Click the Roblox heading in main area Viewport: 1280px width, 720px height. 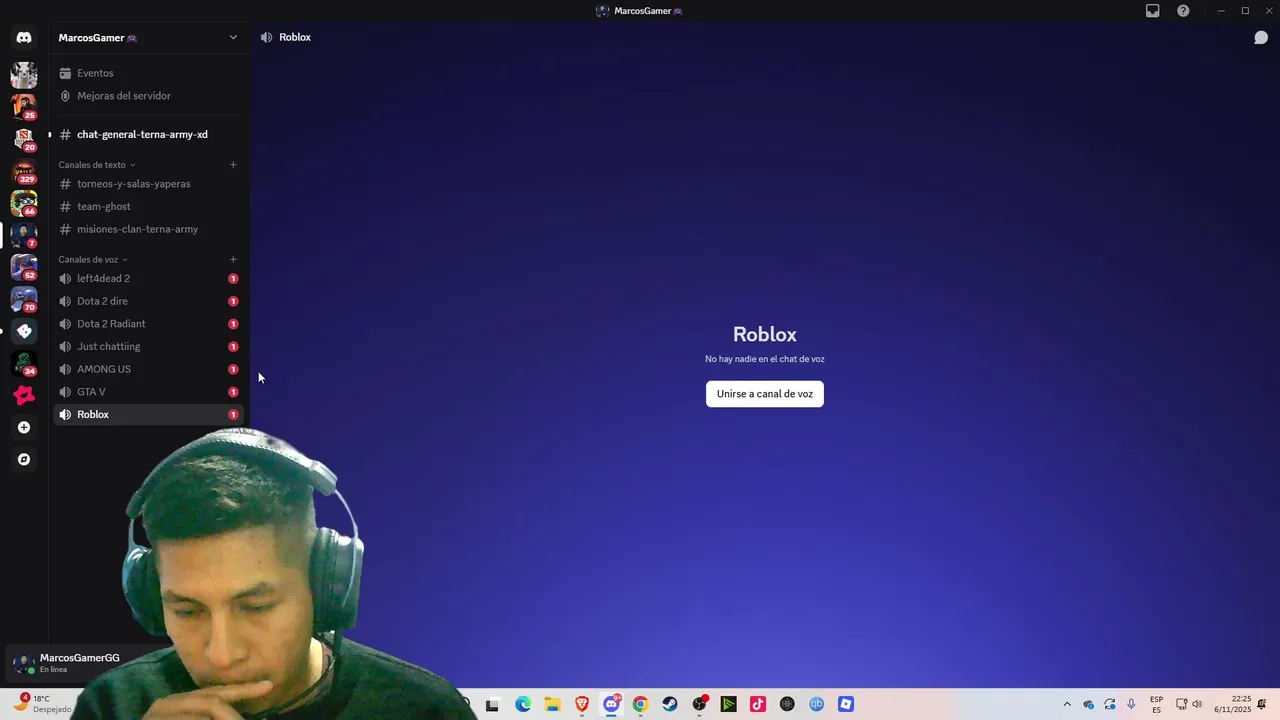tap(765, 334)
